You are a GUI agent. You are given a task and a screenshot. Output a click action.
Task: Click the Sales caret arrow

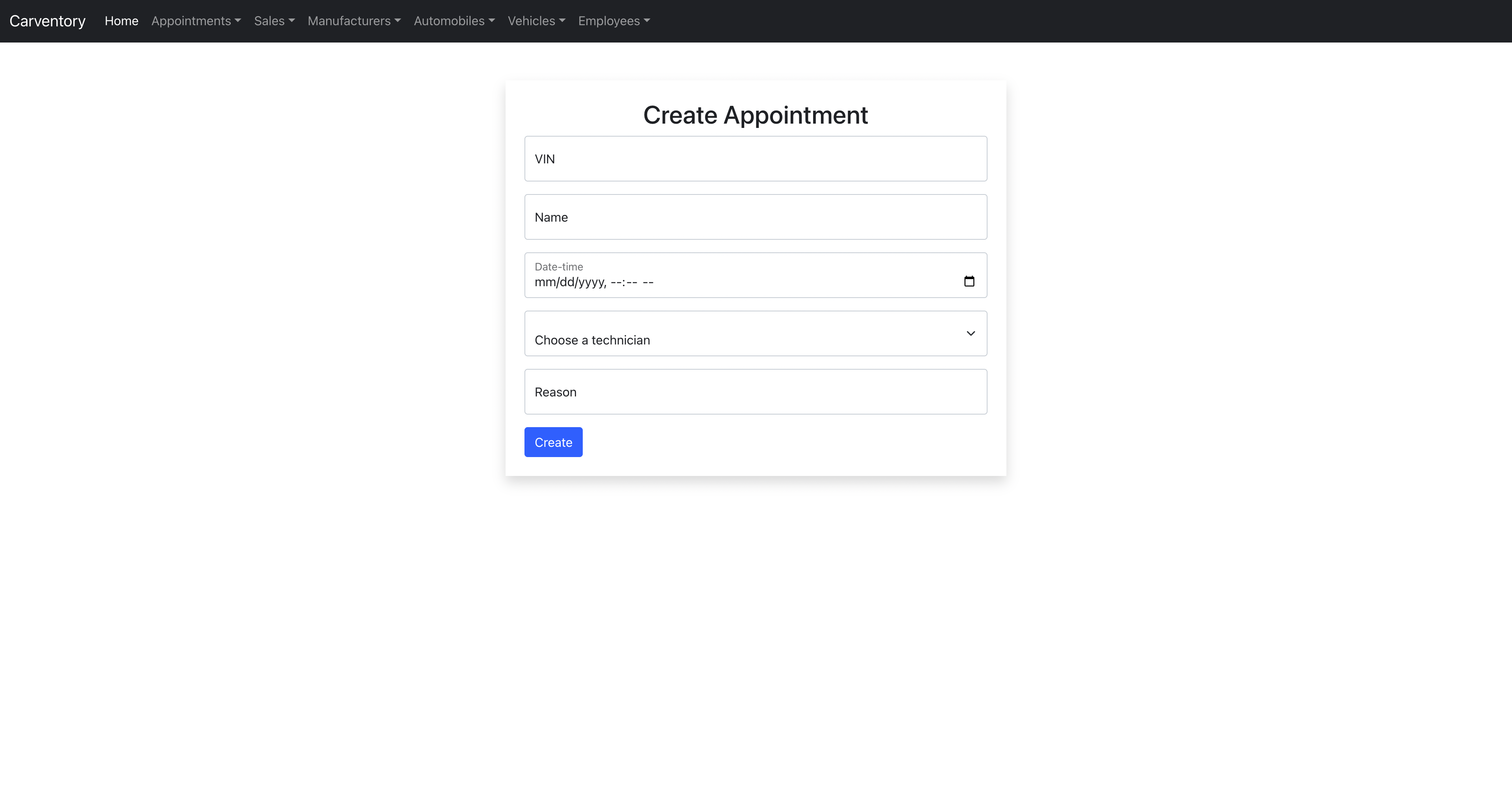coord(292,21)
